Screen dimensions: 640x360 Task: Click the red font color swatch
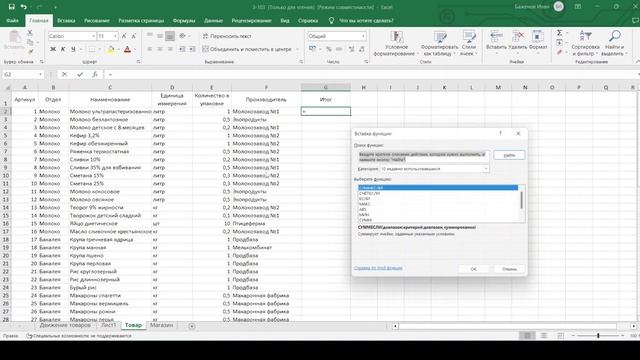tap(127, 49)
